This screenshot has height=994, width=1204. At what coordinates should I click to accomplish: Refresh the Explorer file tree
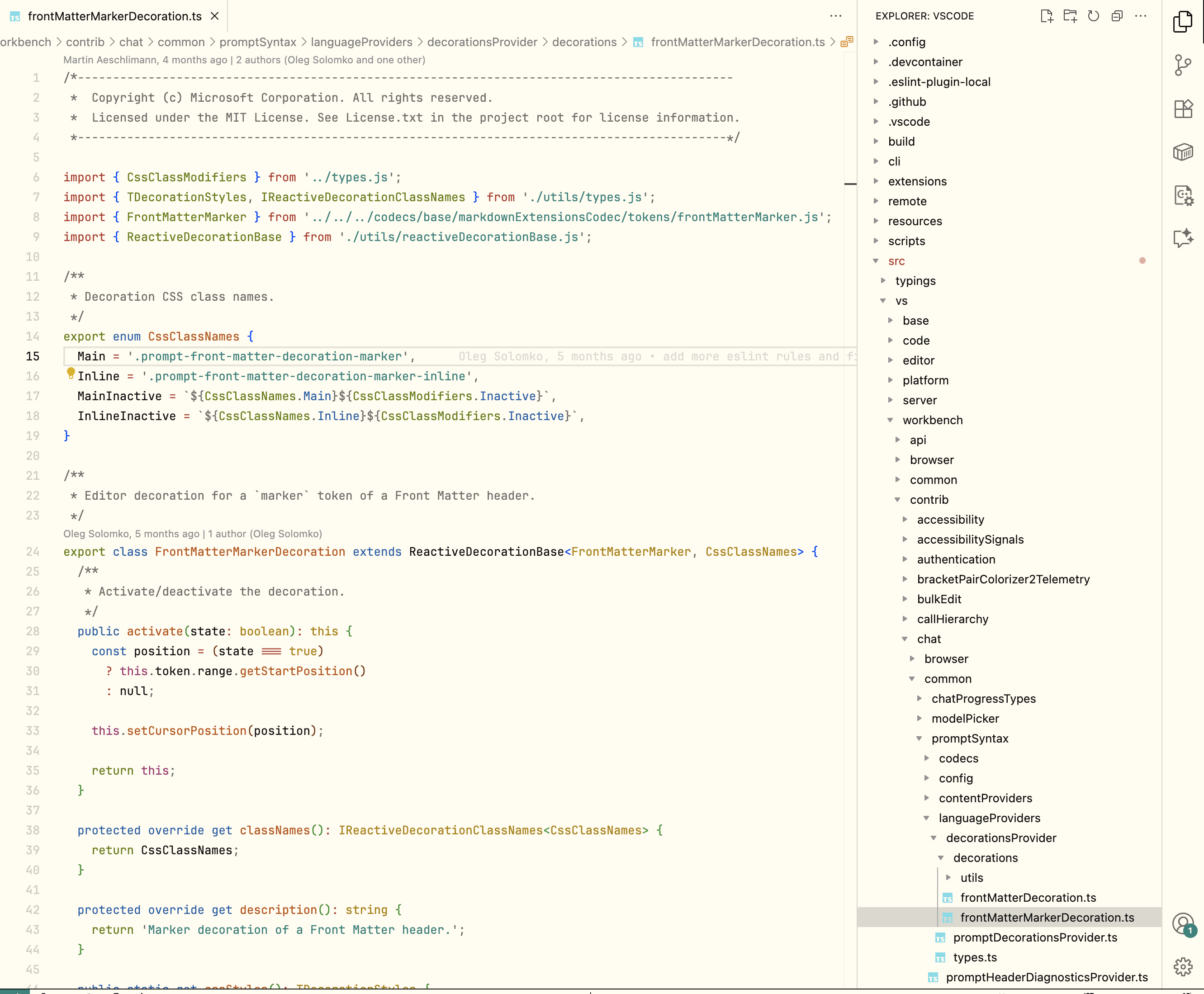pyautogui.click(x=1093, y=16)
